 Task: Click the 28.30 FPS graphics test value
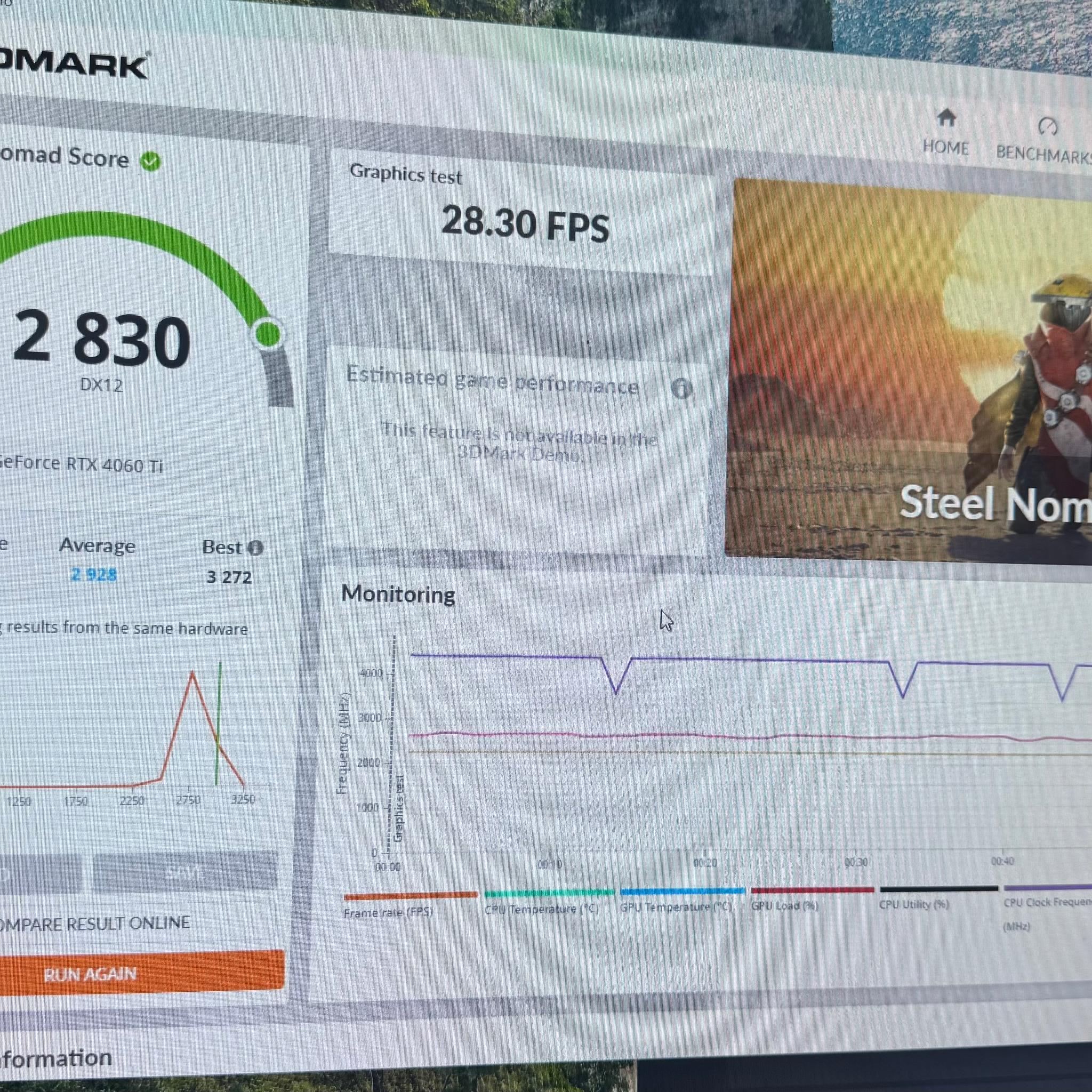click(x=525, y=223)
